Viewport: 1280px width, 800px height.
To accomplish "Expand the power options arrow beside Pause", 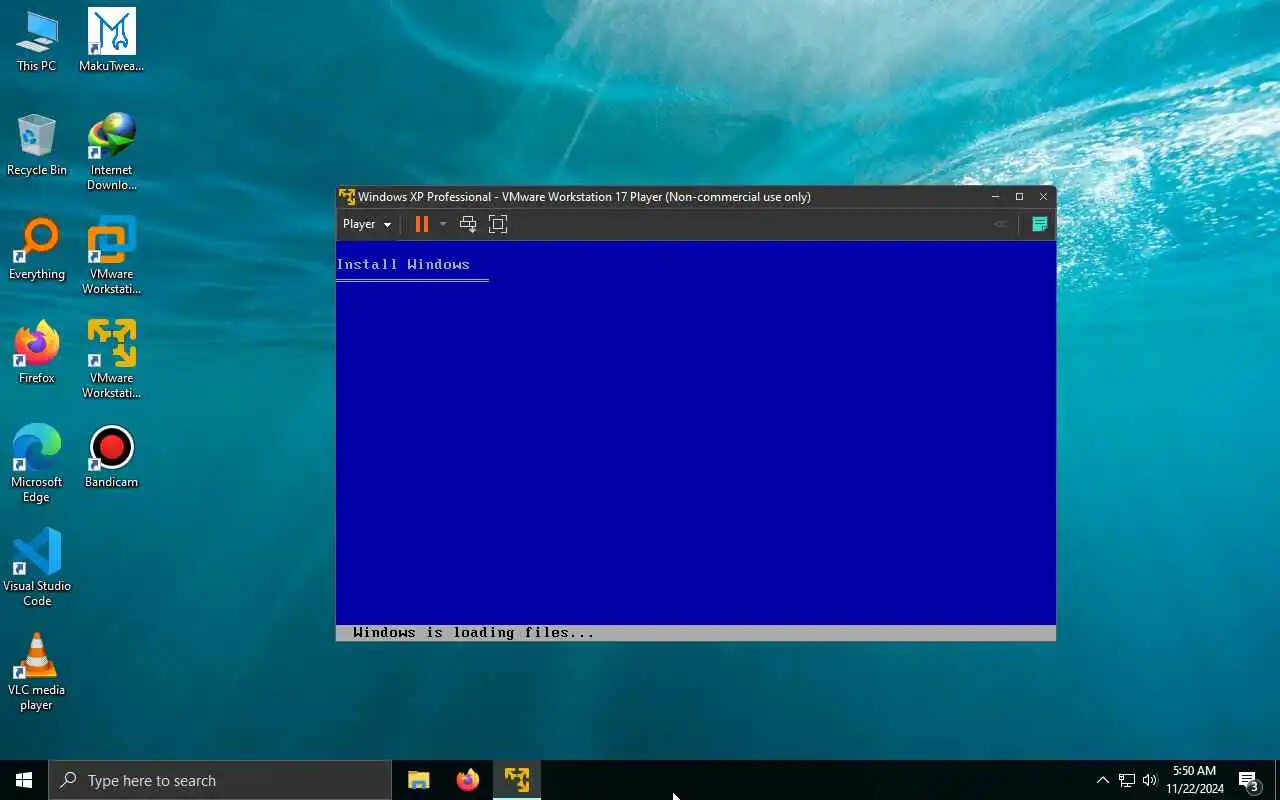I will (443, 224).
